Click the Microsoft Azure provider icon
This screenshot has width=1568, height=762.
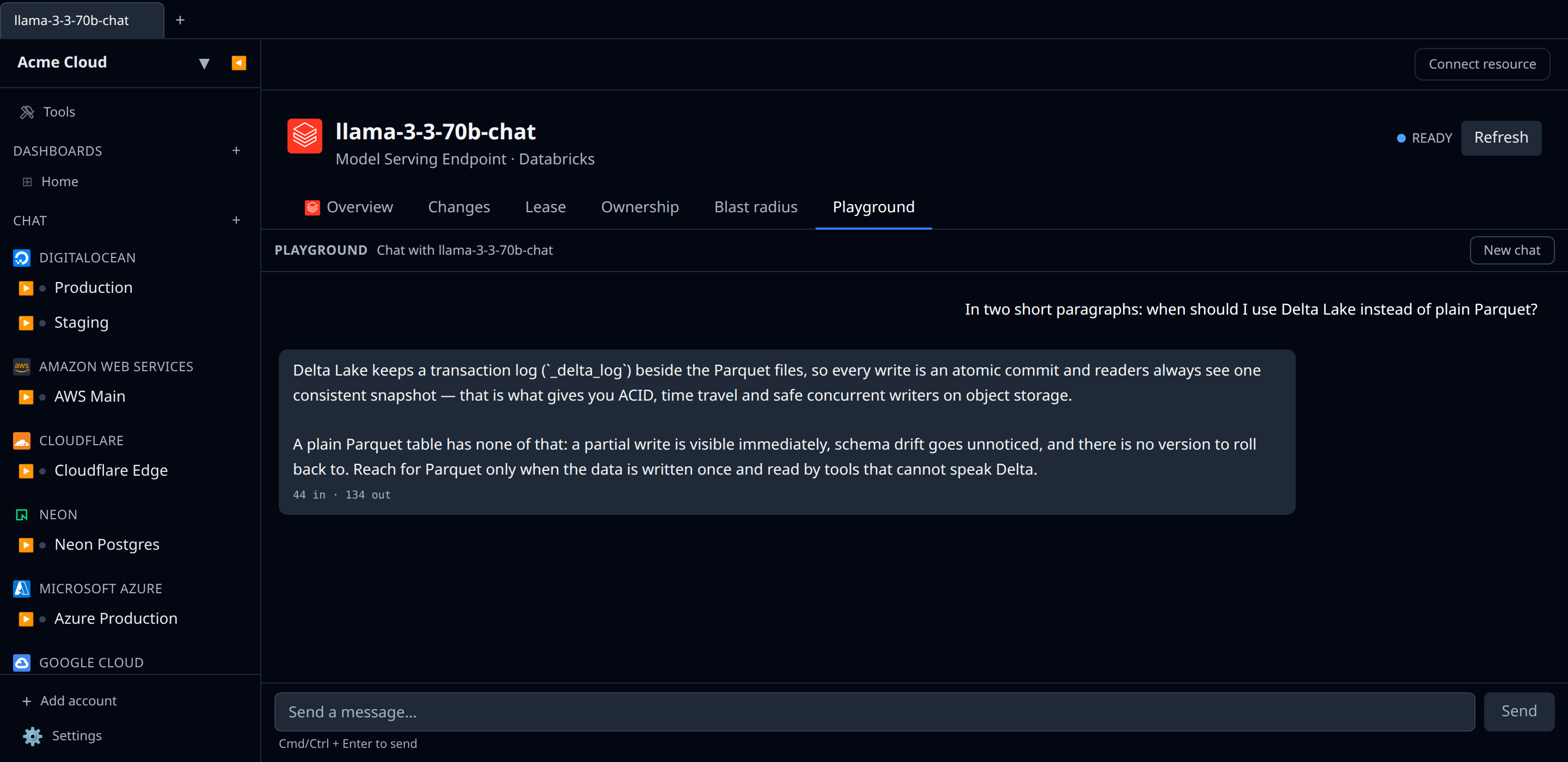click(22, 588)
